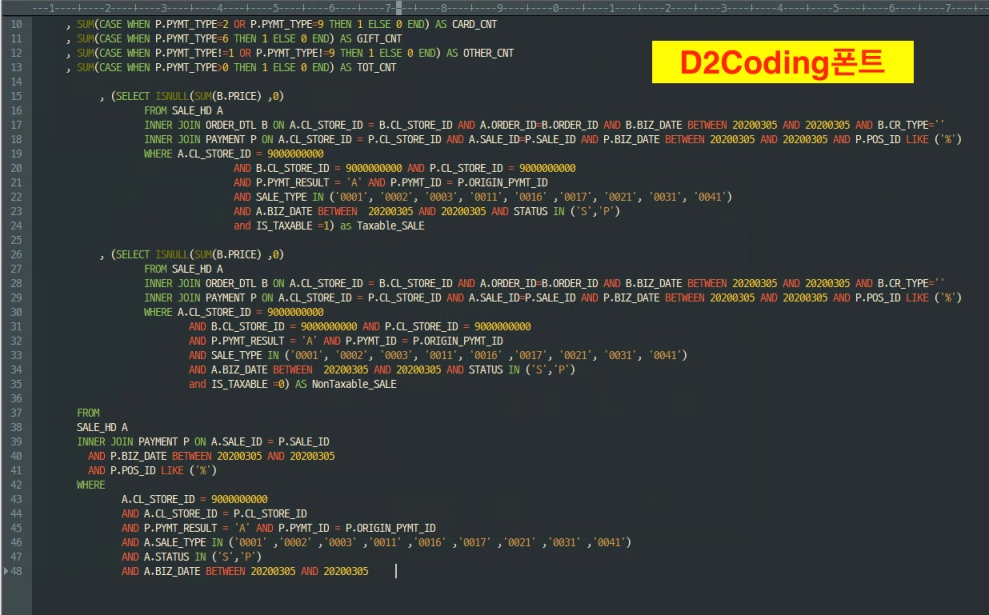This screenshot has width=989, height=615.
Task: Click SALE_TYPE on line 33
Action: pos(237,355)
